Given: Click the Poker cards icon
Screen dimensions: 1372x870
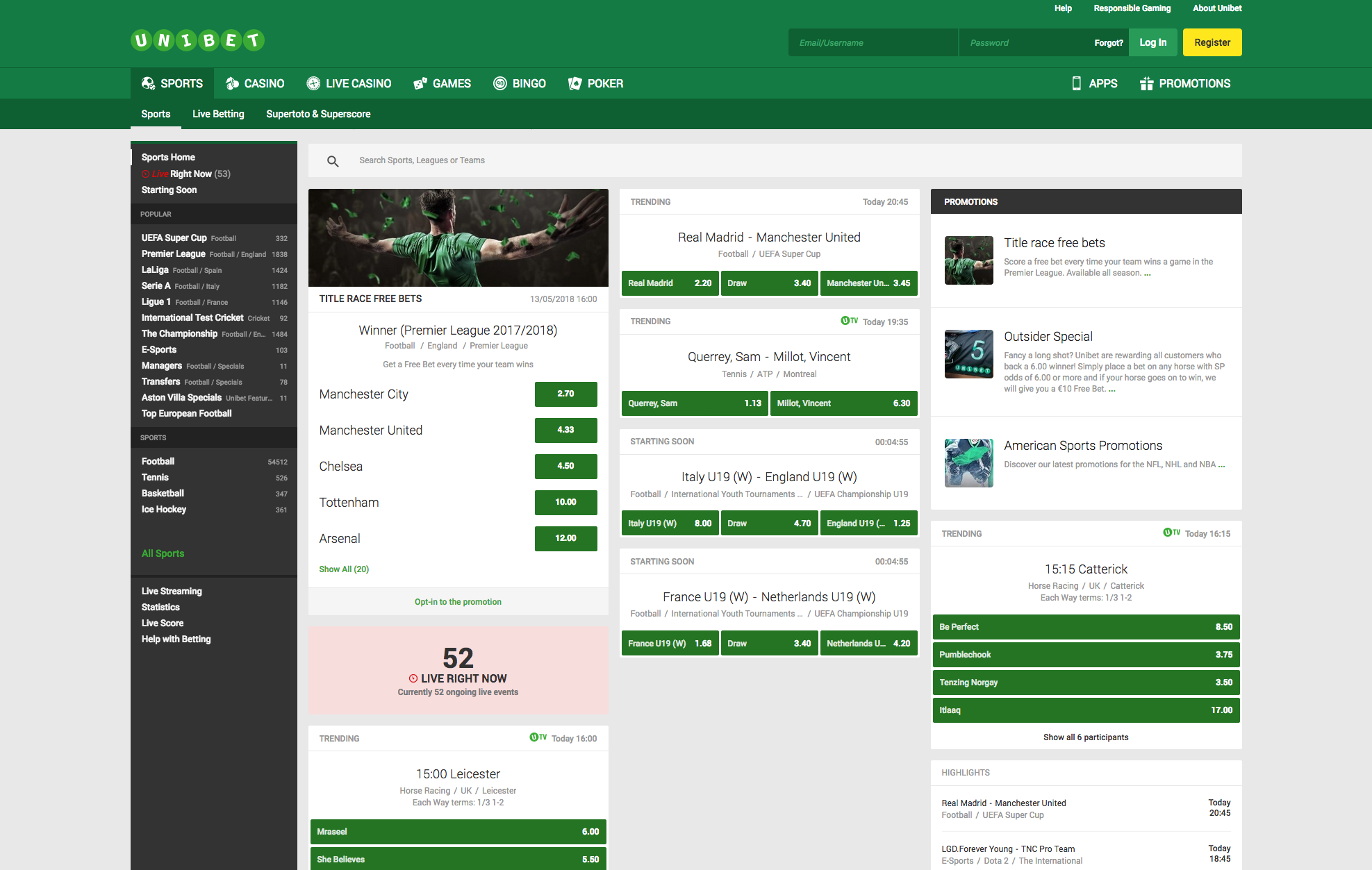Looking at the screenshot, I should 575,83.
